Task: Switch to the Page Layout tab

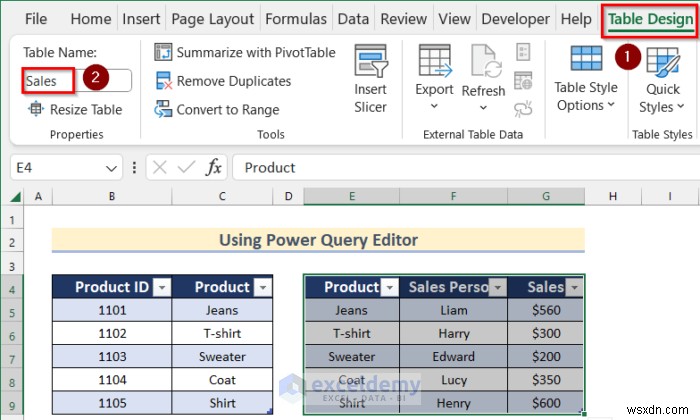Action: [x=212, y=19]
